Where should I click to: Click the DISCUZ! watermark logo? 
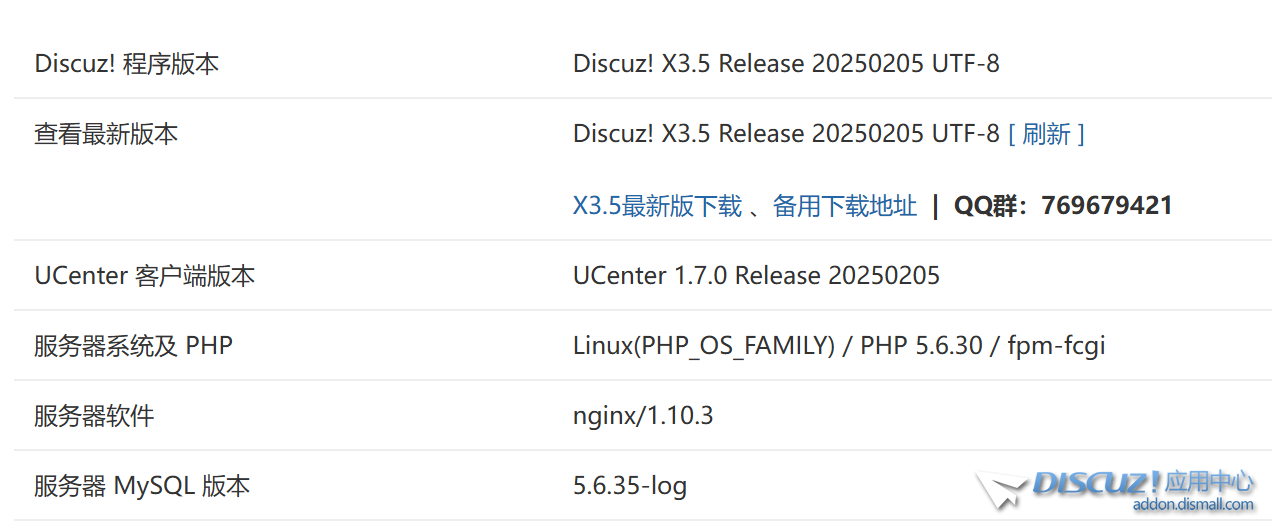pos(1097,483)
